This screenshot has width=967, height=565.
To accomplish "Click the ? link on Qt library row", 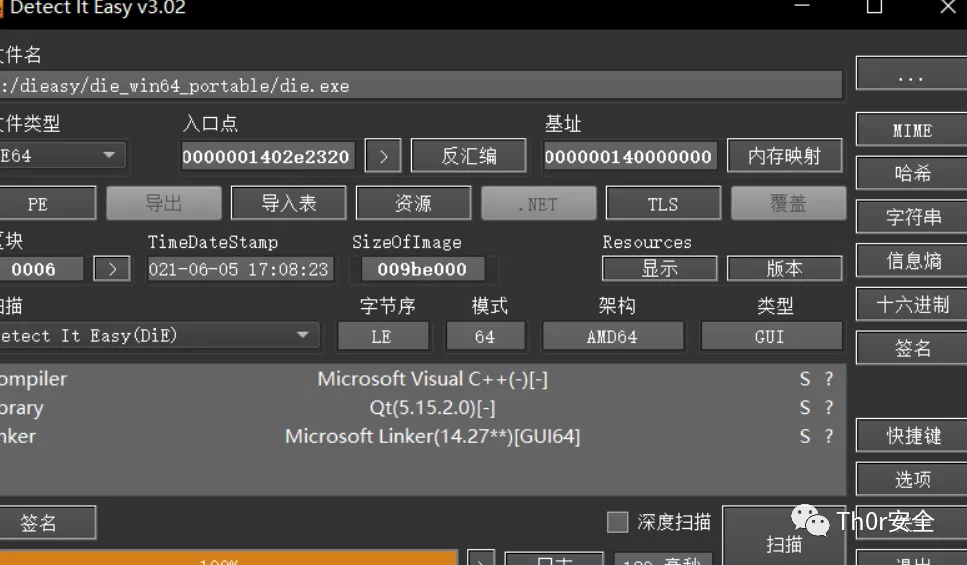I will click(829, 407).
